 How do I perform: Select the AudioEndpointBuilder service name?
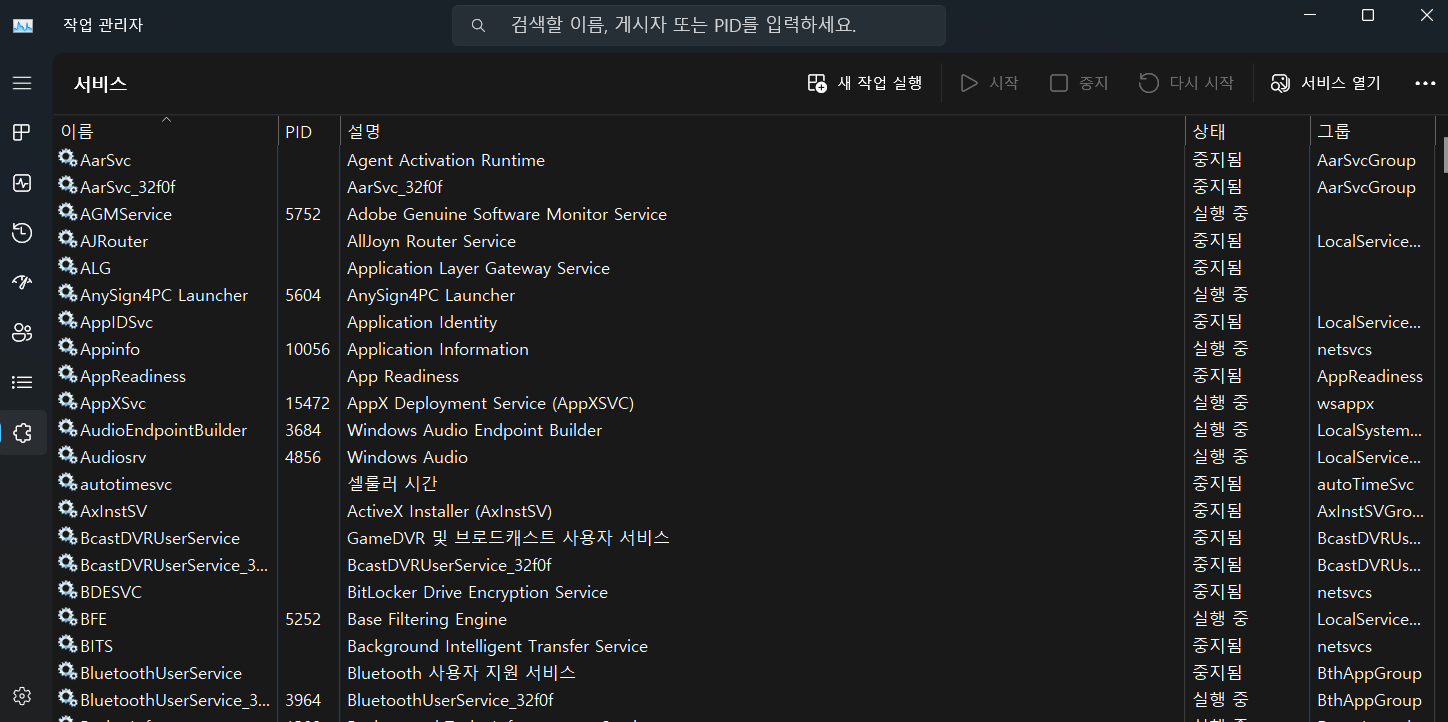coord(164,430)
